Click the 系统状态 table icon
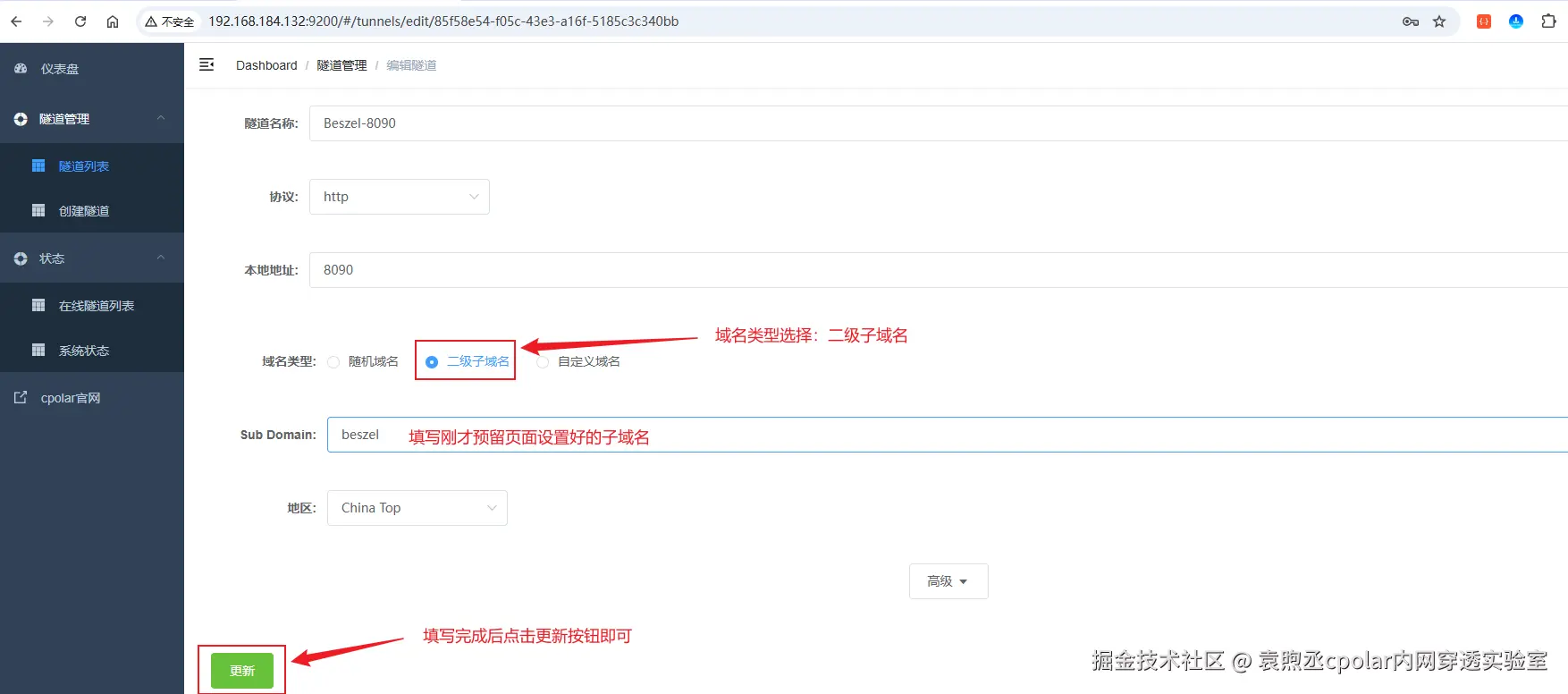The height and width of the screenshot is (694, 1568). coord(38,350)
